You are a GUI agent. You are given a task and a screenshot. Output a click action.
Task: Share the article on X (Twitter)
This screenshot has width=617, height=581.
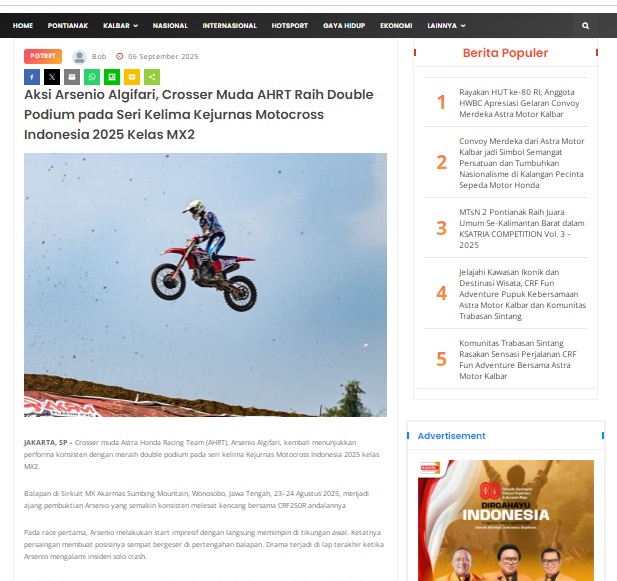coord(52,77)
